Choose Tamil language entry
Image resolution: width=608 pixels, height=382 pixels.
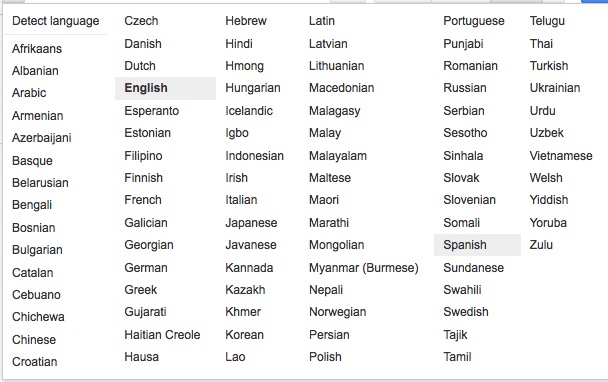457,356
